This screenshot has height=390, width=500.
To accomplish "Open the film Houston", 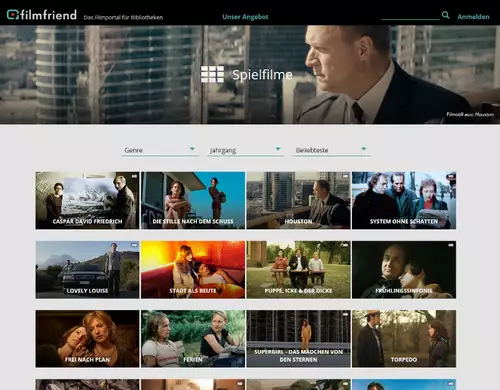I will (298, 200).
